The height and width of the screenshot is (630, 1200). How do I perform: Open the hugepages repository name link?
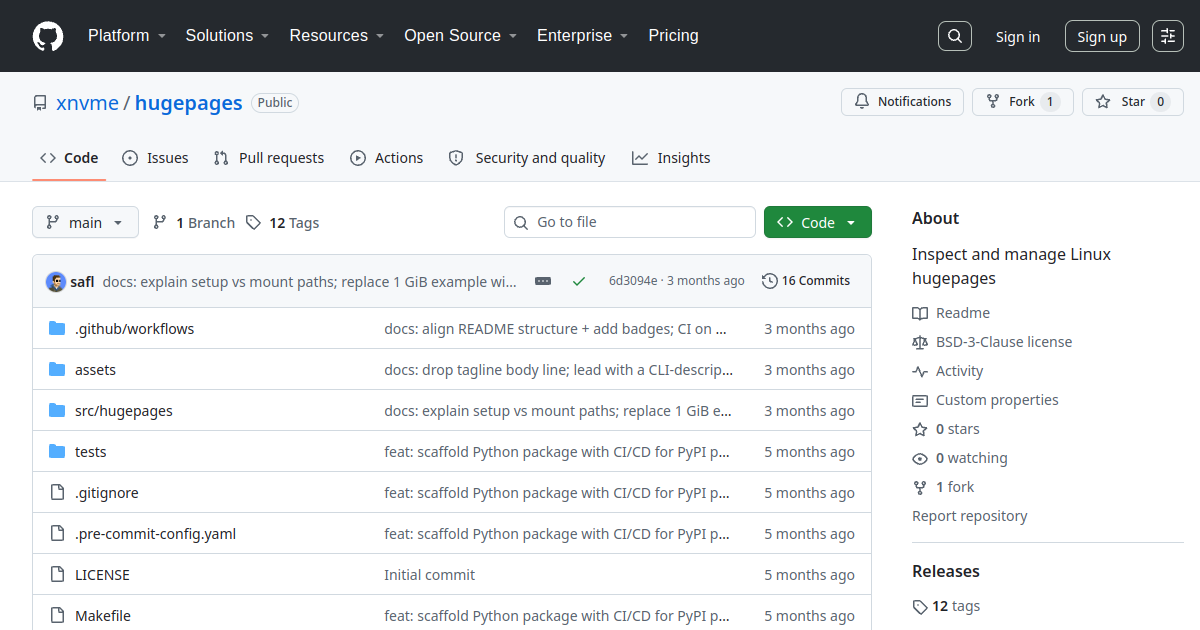pyautogui.click(x=189, y=103)
